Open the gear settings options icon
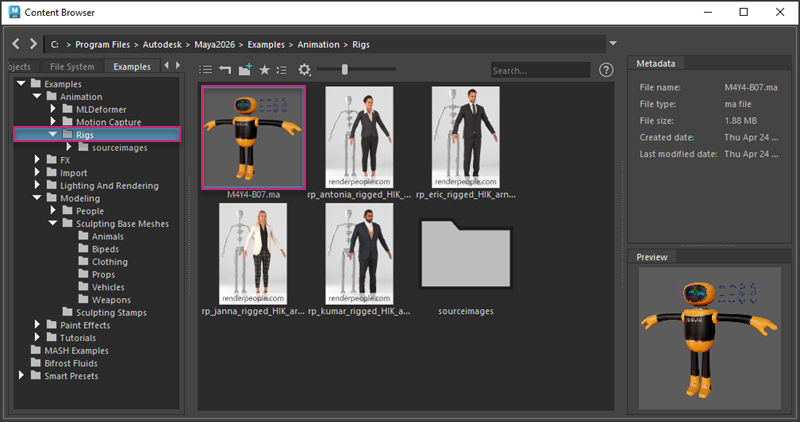The width and height of the screenshot is (800, 422). pos(305,69)
